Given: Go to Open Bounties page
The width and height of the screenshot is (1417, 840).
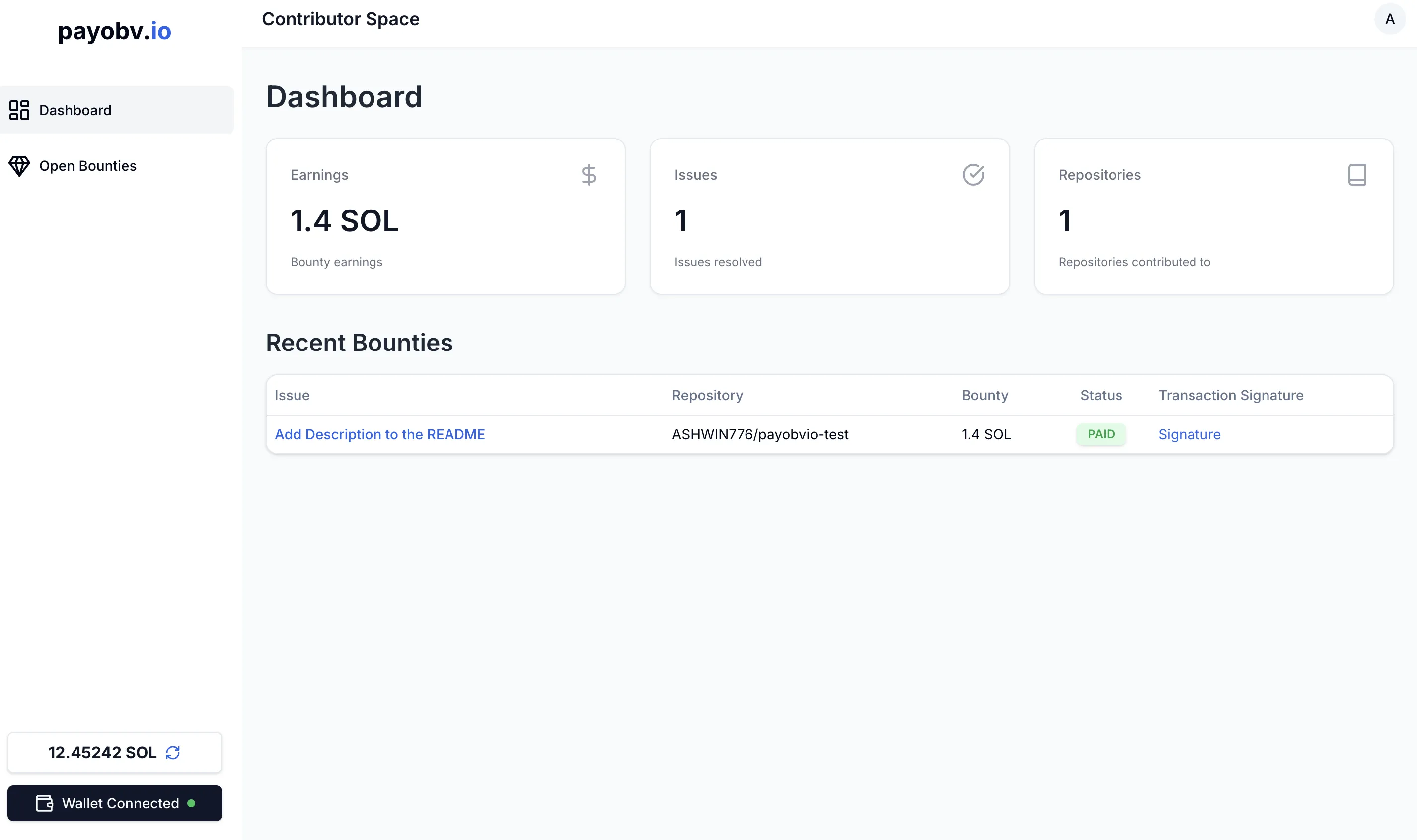Looking at the screenshot, I should (x=88, y=166).
